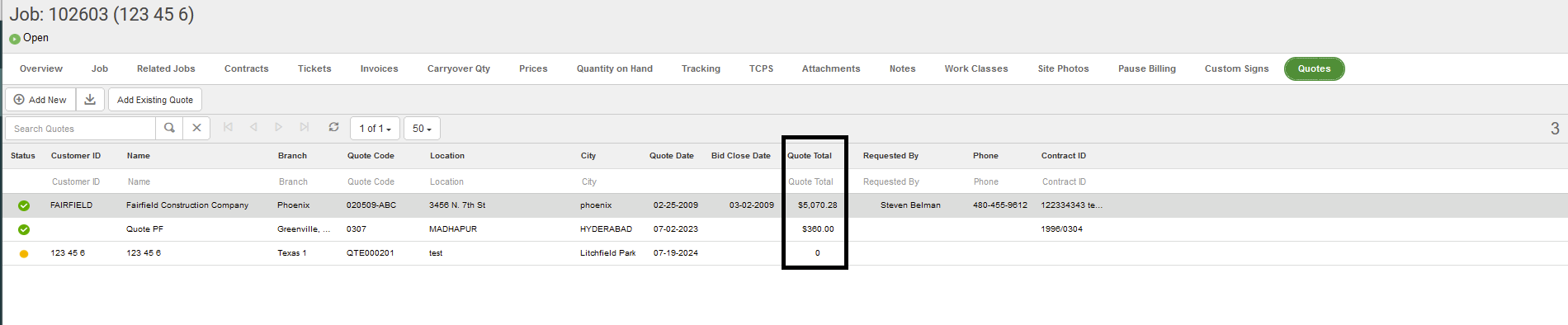This screenshot has height=325, width=1568.
Task: Click Add Existing Quote button
Action: [x=155, y=100]
